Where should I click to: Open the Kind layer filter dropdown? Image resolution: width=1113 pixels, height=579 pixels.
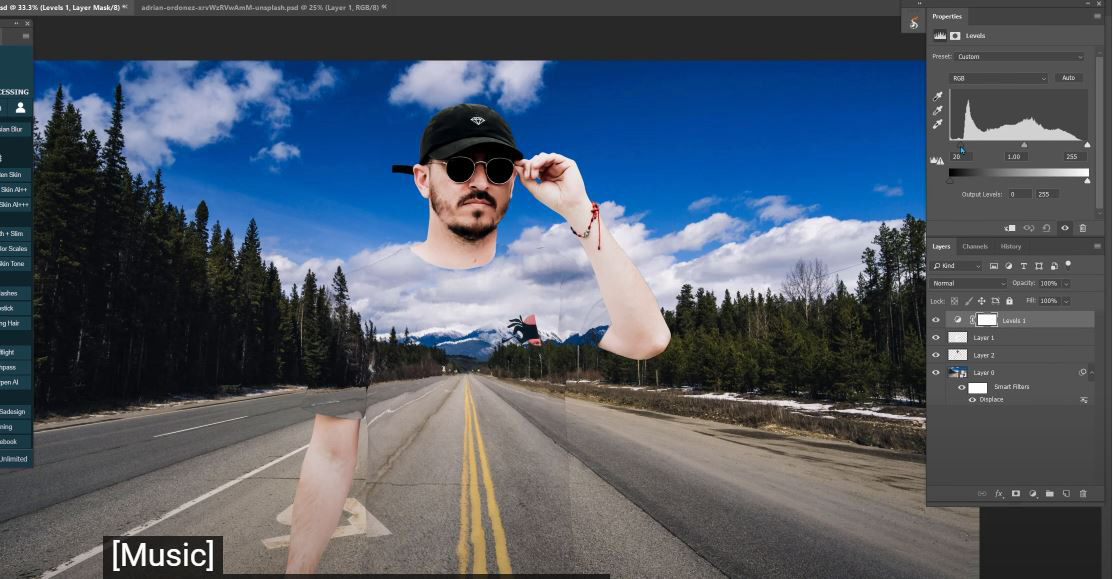coord(957,266)
